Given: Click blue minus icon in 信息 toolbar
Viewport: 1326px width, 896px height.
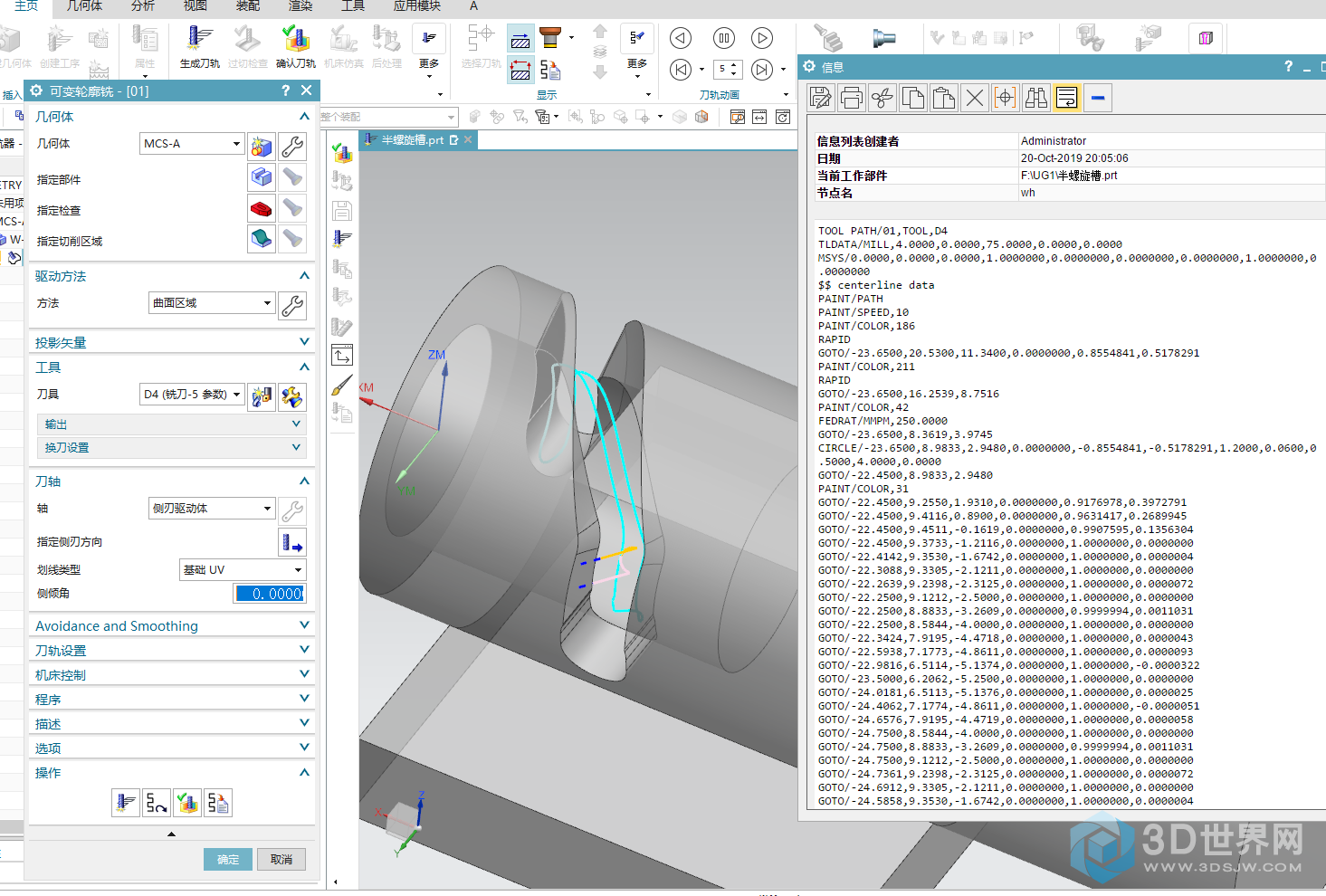Looking at the screenshot, I should click(1098, 98).
